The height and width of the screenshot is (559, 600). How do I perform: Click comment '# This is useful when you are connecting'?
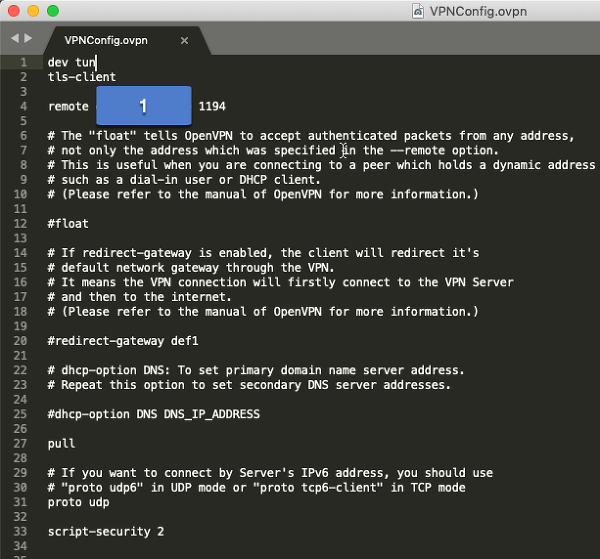point(321,165)
